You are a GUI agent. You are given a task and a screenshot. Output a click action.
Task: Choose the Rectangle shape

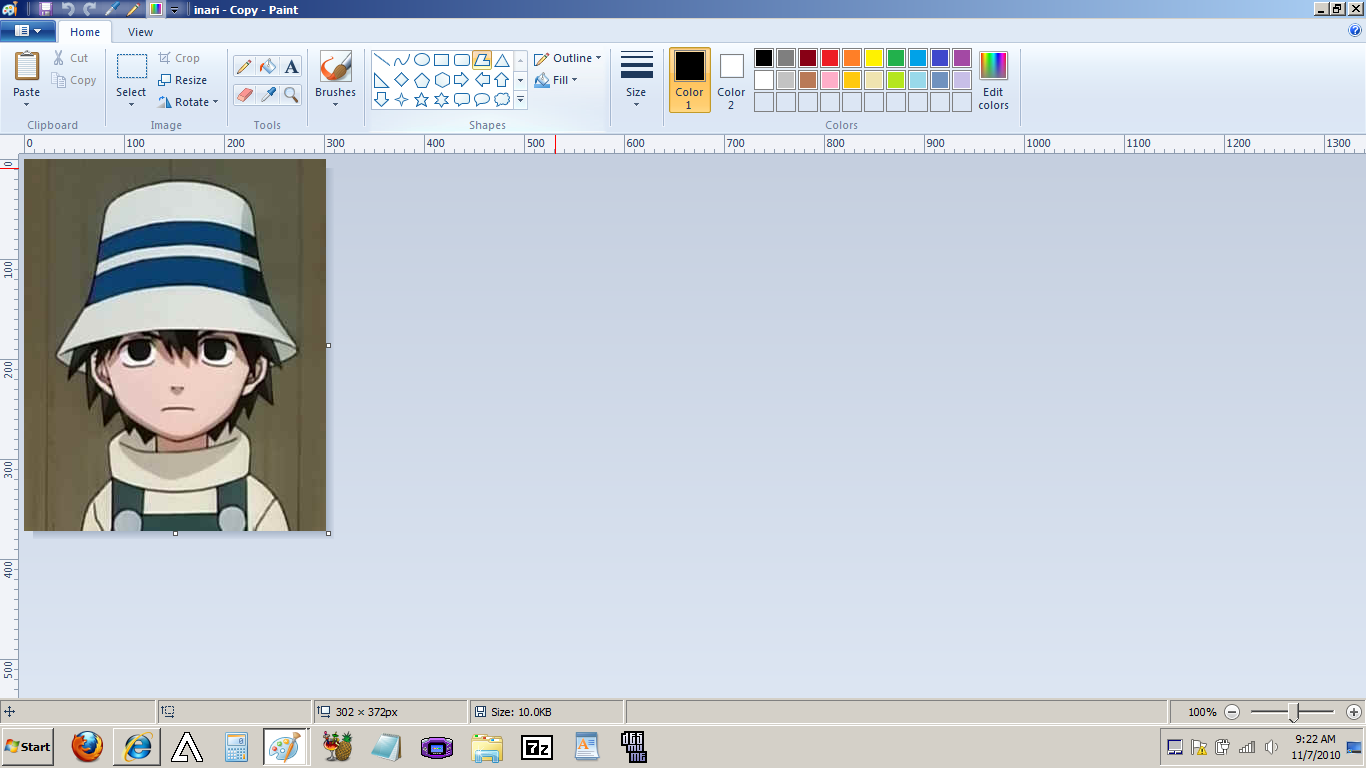click(441, 60)
